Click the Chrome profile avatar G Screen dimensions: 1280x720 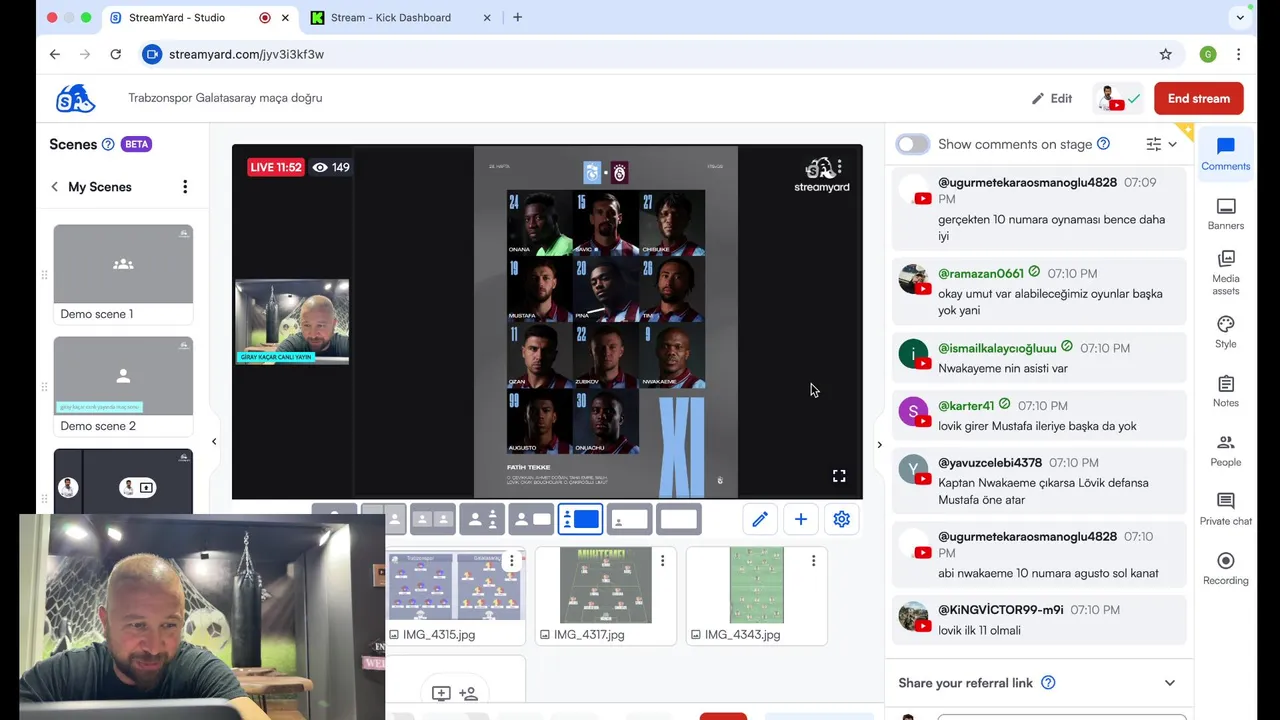(x=1208, y=54)
